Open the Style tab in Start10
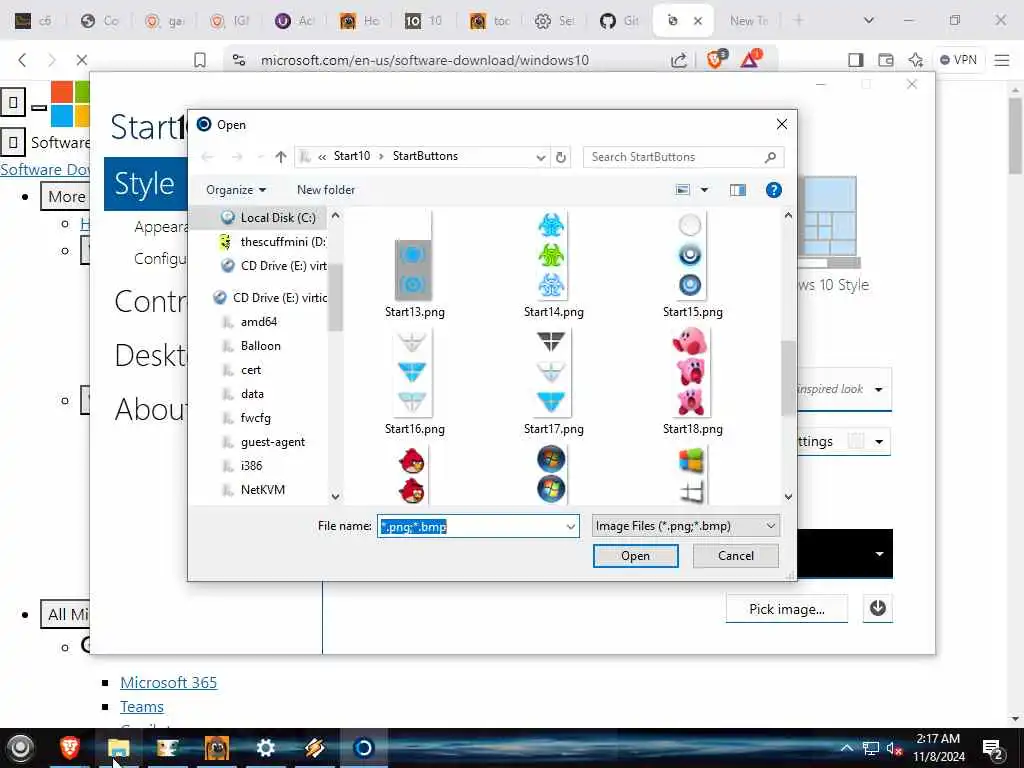 (x=145, y=184)
